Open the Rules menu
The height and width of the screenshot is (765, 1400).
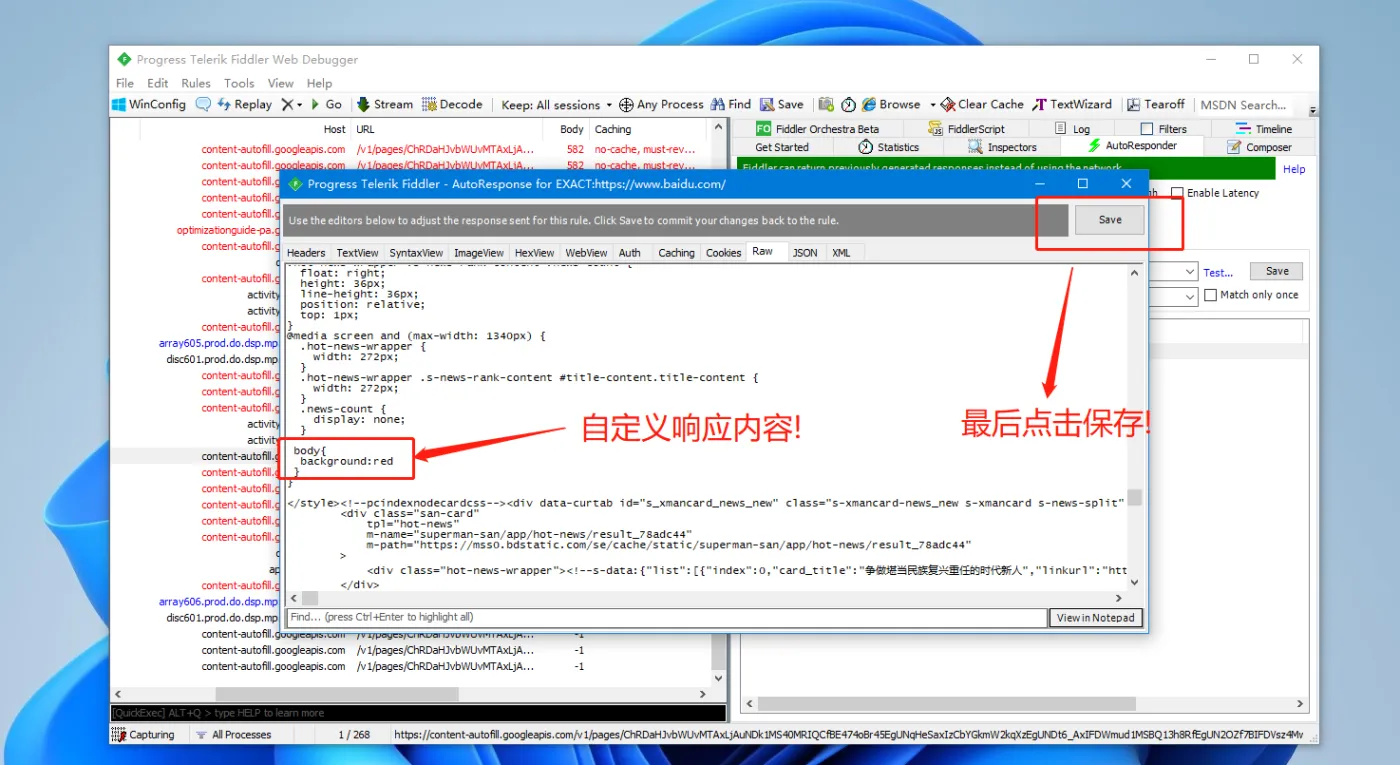coord(196,83)
